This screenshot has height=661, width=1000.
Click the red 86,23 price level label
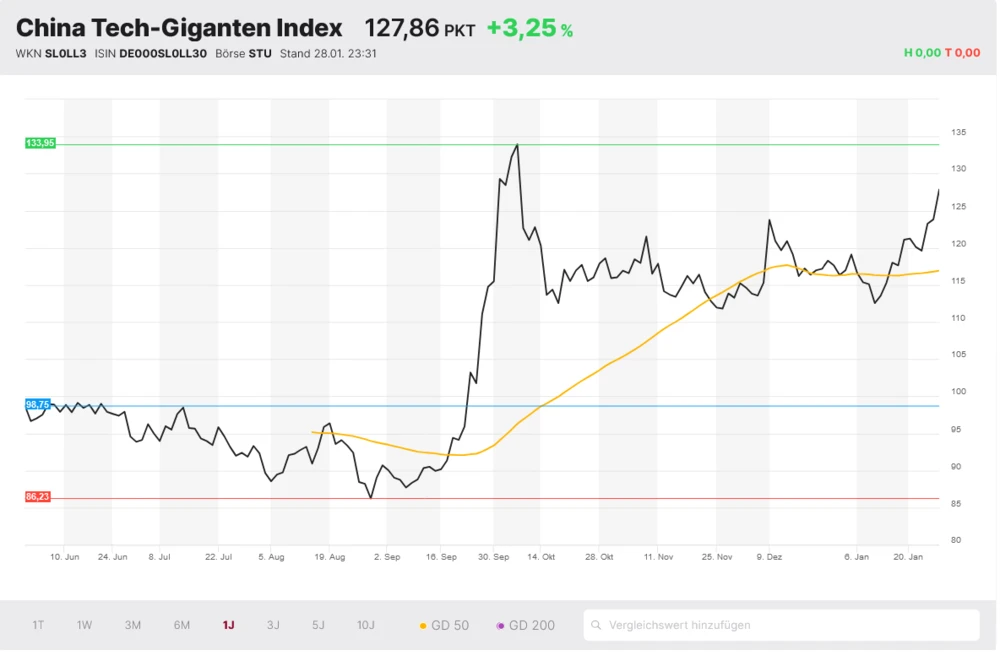point(38,495)
